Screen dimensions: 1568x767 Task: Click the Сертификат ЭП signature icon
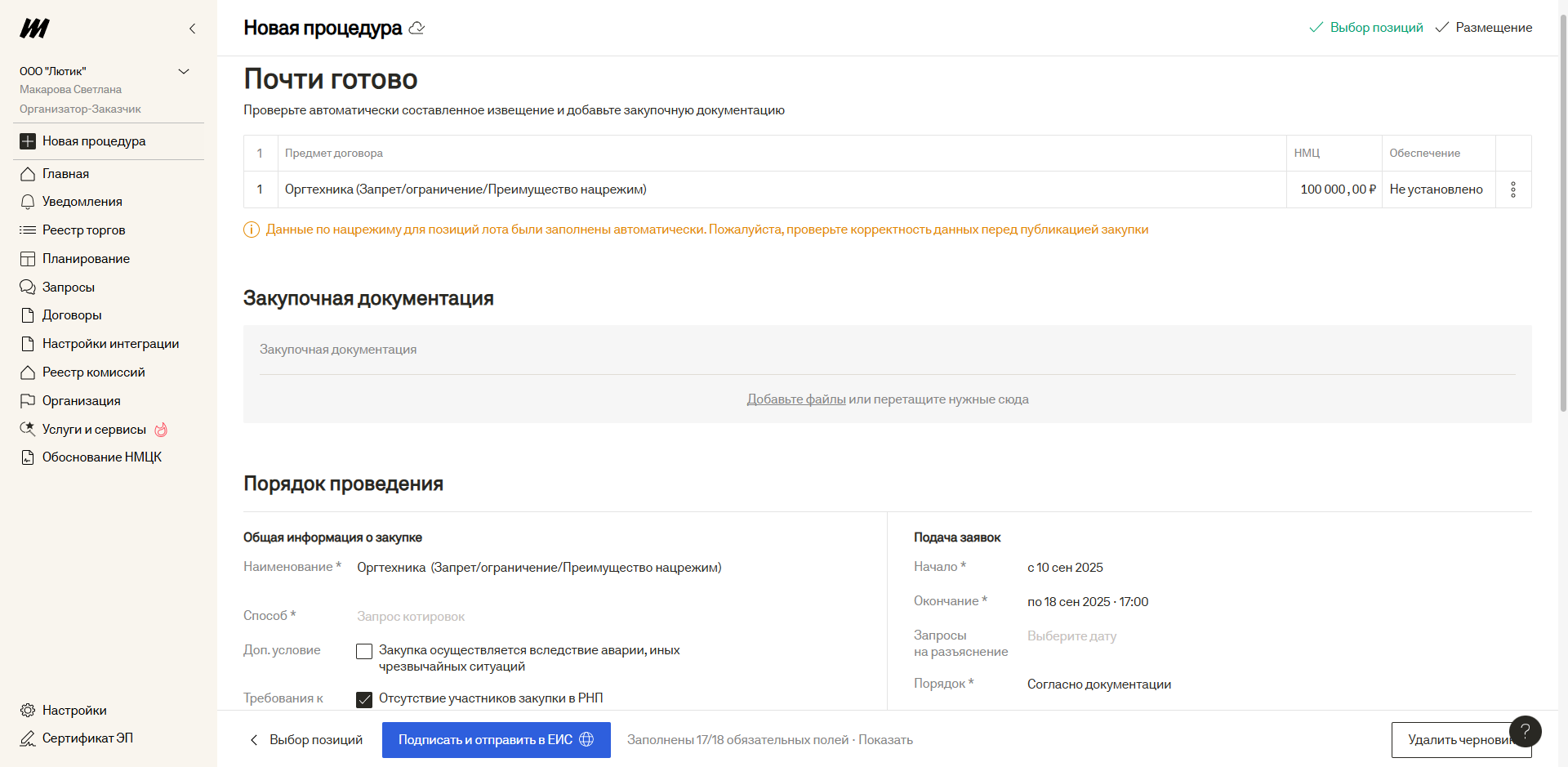(x=28, y=738)
